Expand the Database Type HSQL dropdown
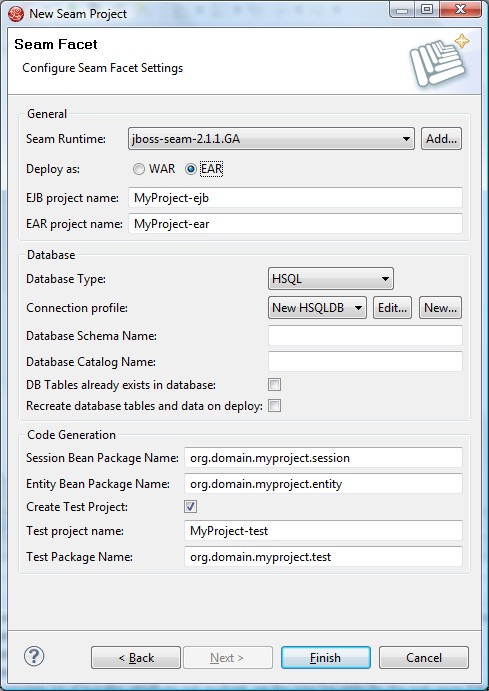This screenshot has height=691, width=489. point(330,279)
